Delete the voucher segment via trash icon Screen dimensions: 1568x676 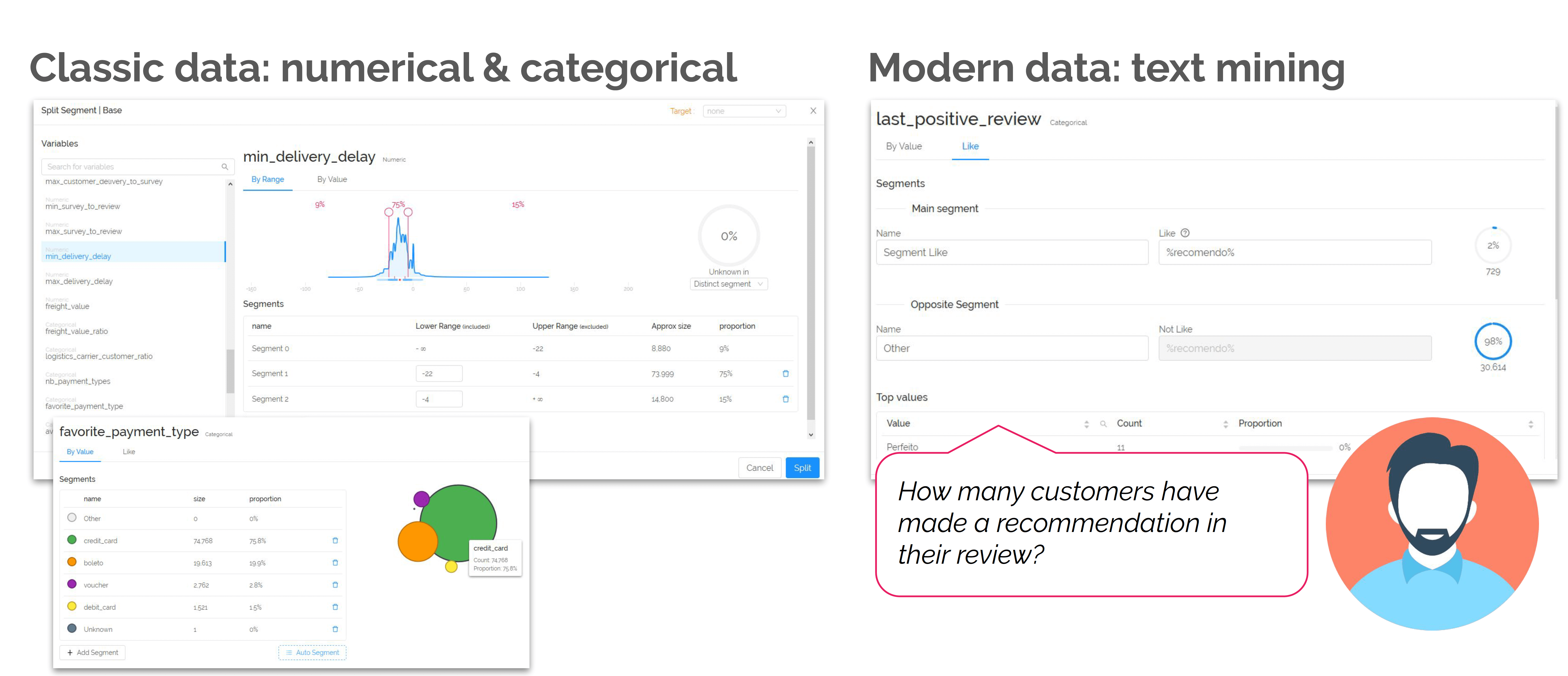pos(335,585)
